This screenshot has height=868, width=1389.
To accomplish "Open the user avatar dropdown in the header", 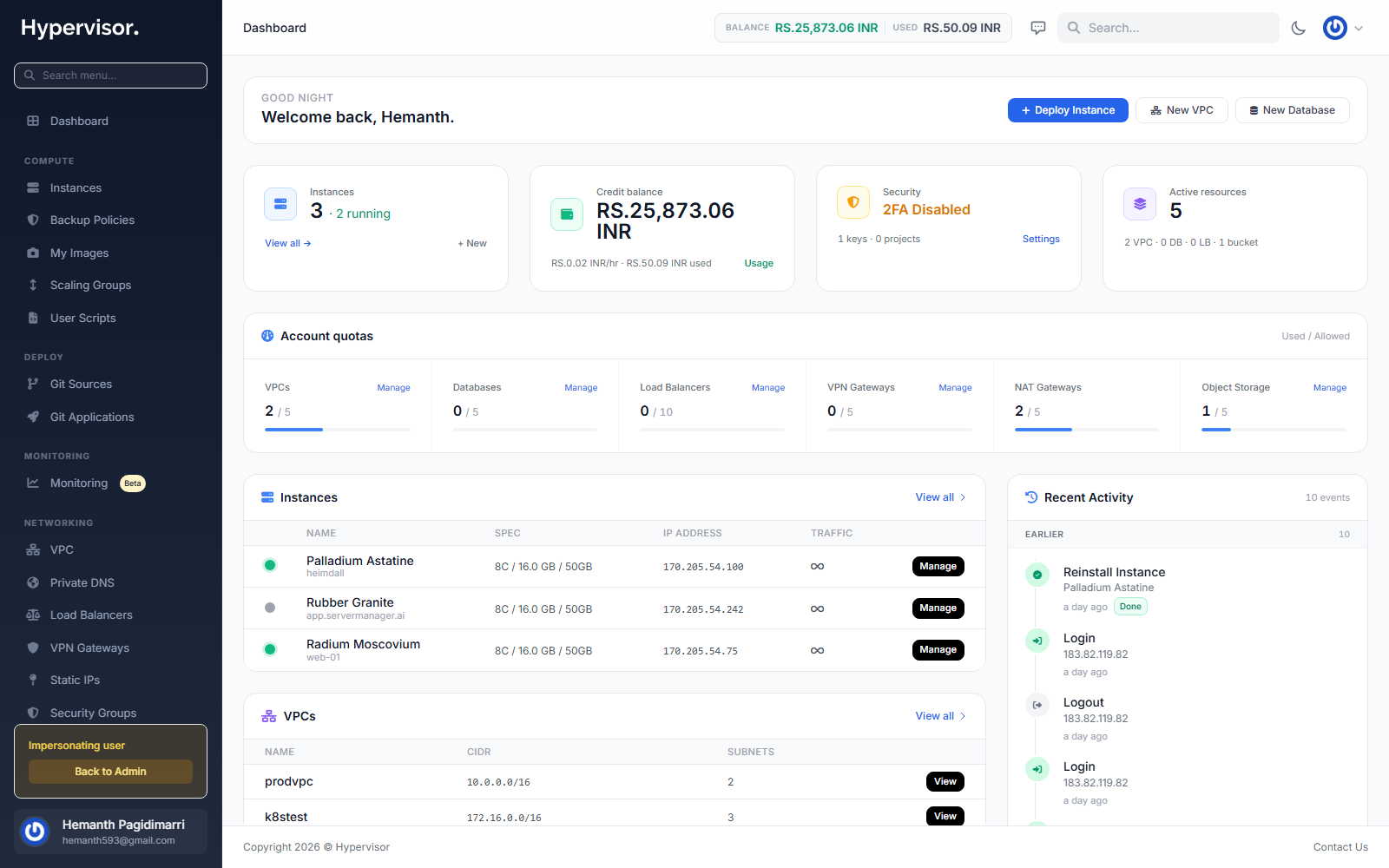I will [1343, 28].
